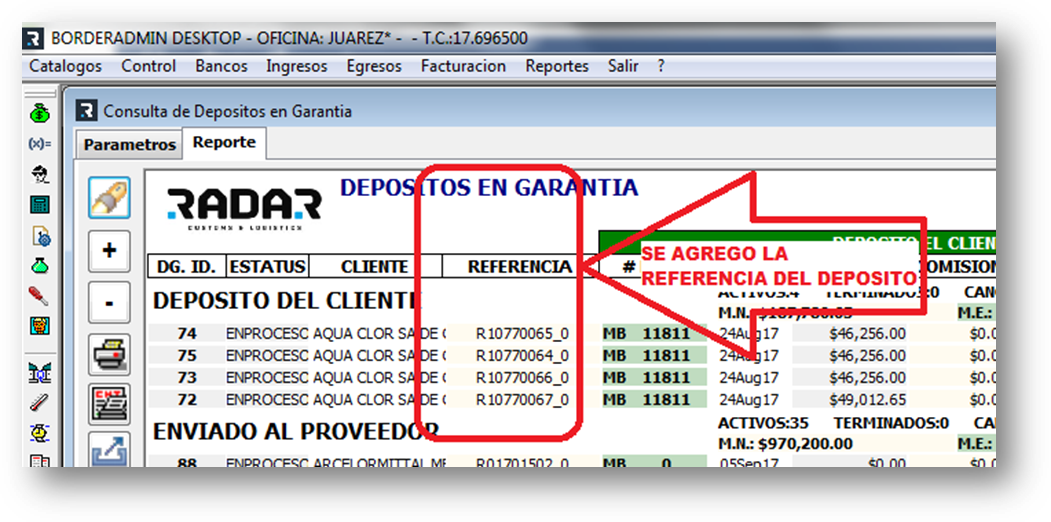Open the ? help menu

pyautogui.click(x=661, y=66)
